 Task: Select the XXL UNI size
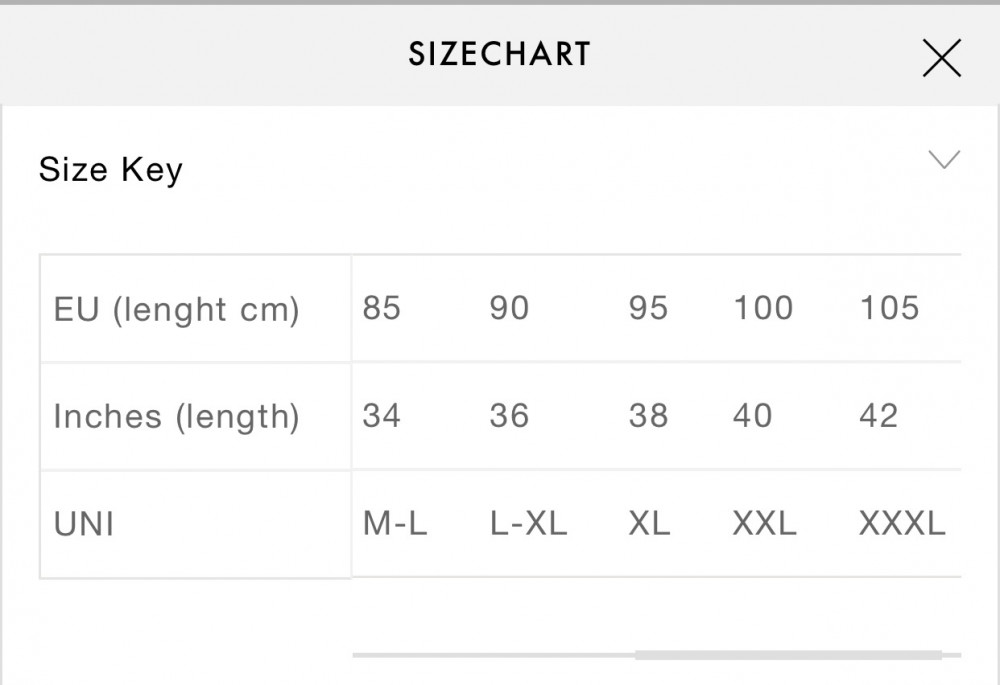(764, 524)
